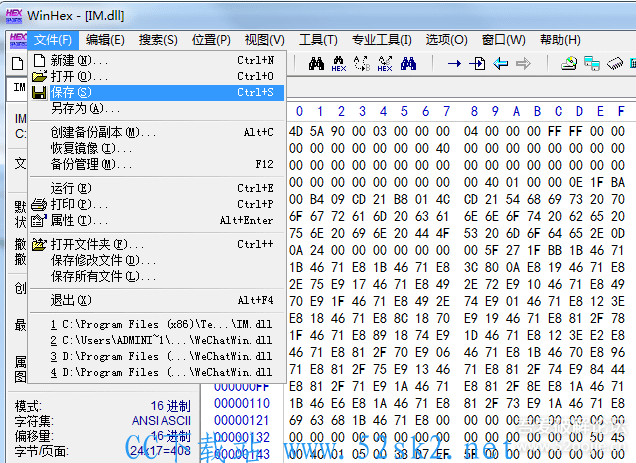The height and width of the screenshot is (463, 636).
Task: Click the printer icon beside 打印
Action: tap(39, 204)
